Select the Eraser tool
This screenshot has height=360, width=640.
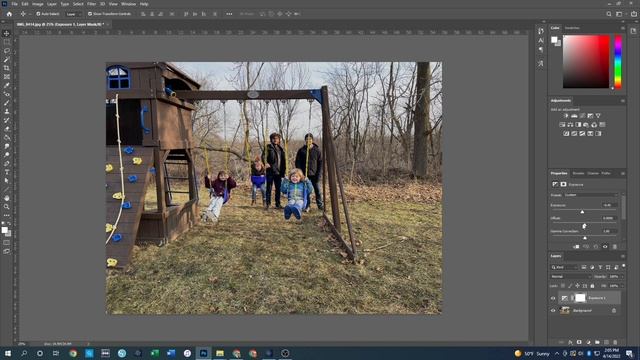(x=7, y=129)
